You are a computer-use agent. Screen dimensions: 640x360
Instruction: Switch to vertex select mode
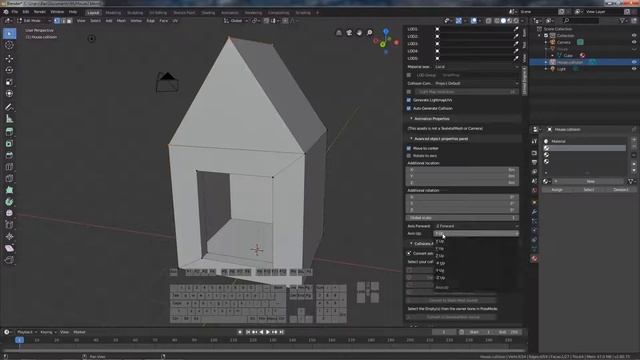click(57, 20)
